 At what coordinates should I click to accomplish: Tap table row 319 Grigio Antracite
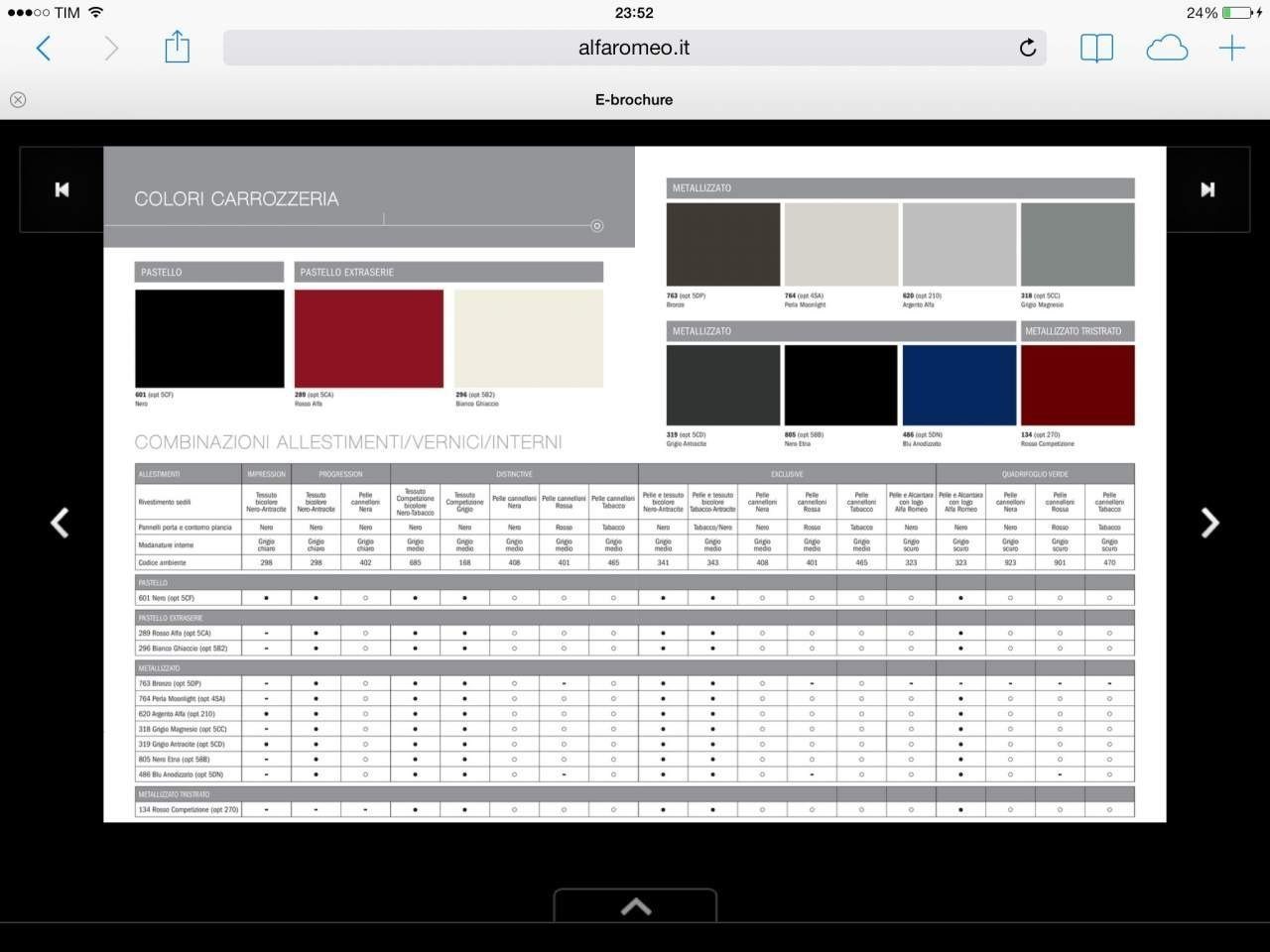tap(634, 744)
